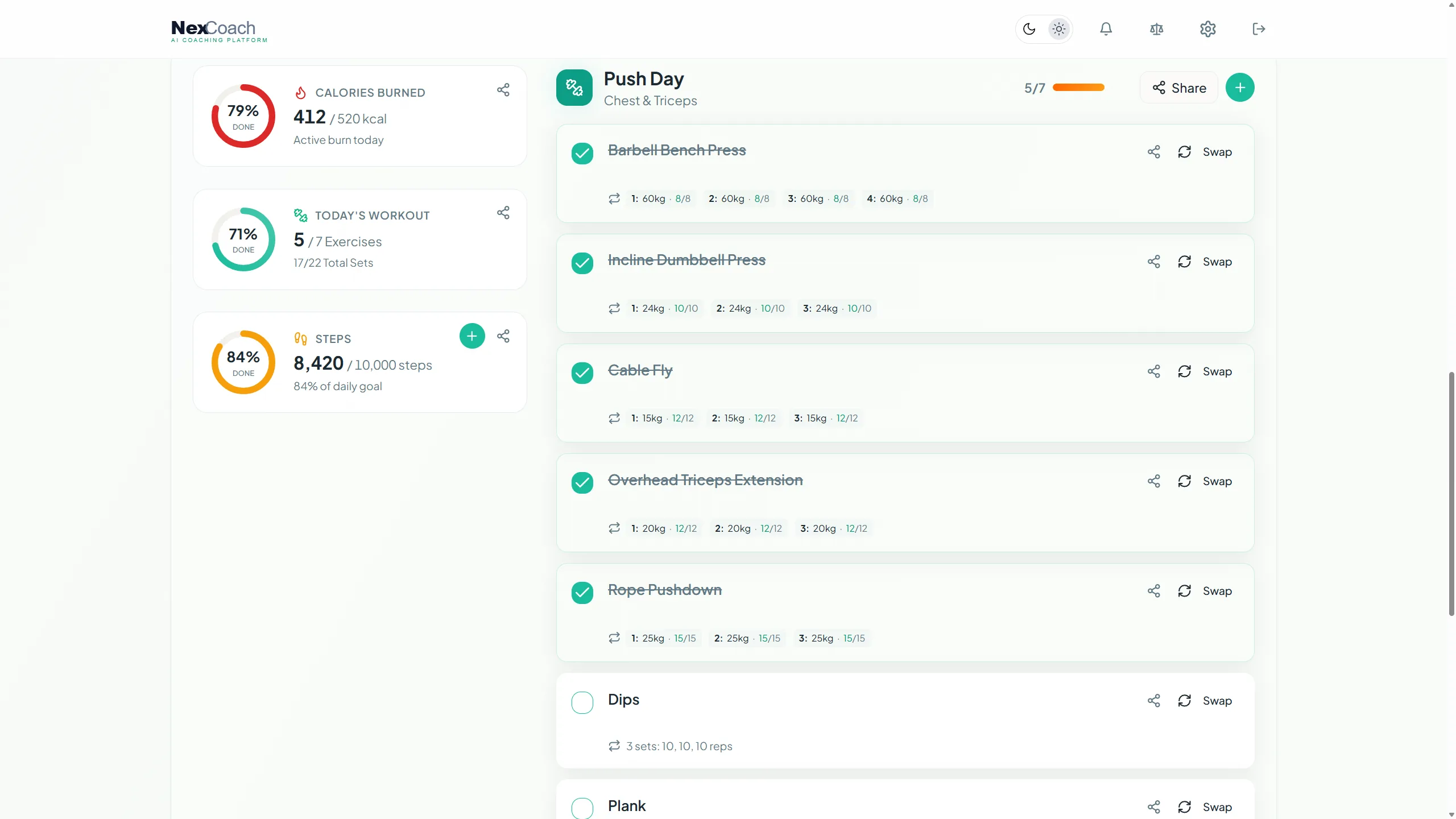1456x819 pixels.
Task: Swap Barbell Bench Press exercise
Action: coord(1205,152)
